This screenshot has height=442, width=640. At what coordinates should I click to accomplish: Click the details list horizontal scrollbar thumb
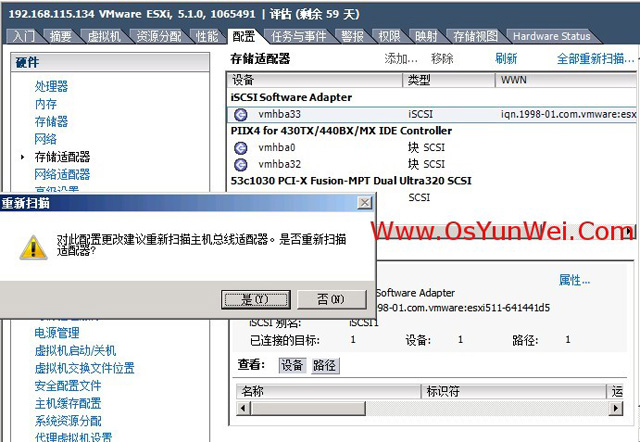click(x=308, y=408)
